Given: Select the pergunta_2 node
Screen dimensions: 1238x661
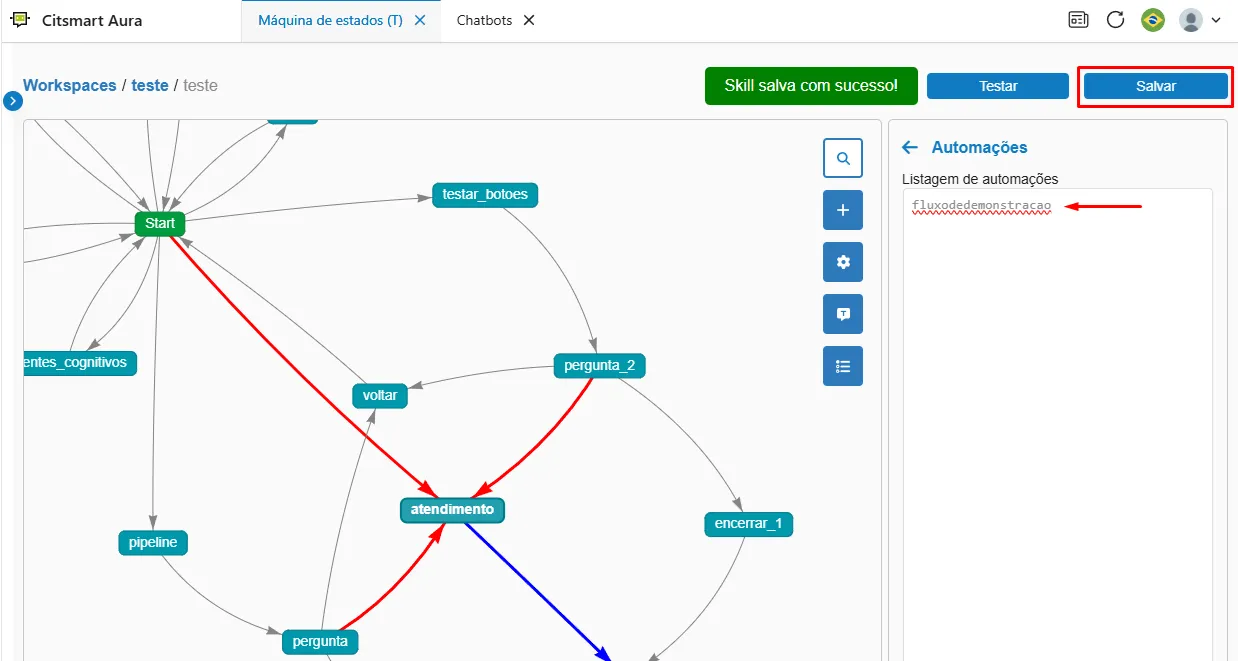Looking at the screenshot, I should click(599, 366).
